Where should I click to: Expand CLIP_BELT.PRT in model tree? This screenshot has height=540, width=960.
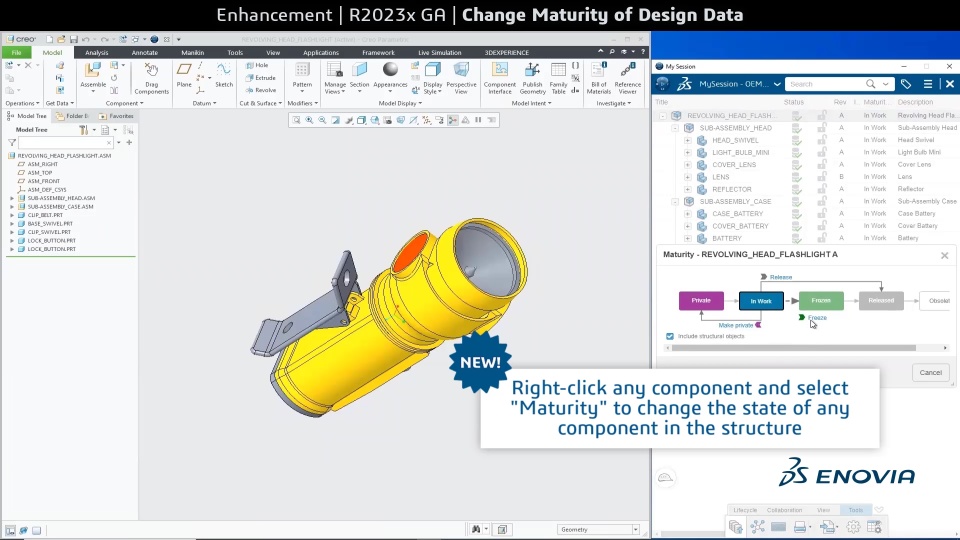coord(12,216)
